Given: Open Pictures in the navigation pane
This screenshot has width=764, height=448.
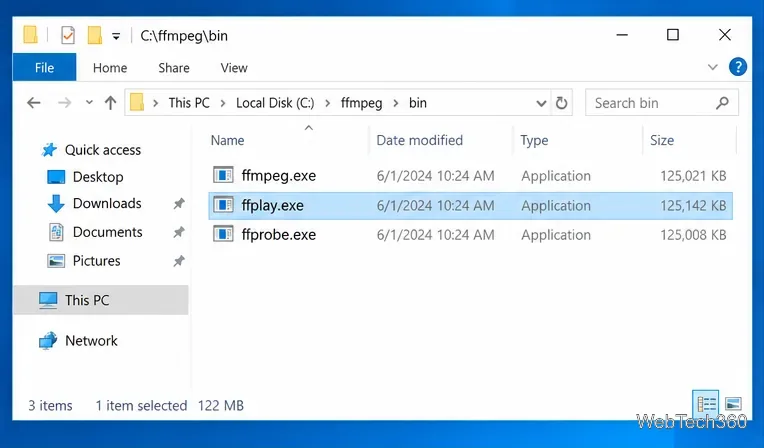Looking at the screenshot, I should pos(96,261).
